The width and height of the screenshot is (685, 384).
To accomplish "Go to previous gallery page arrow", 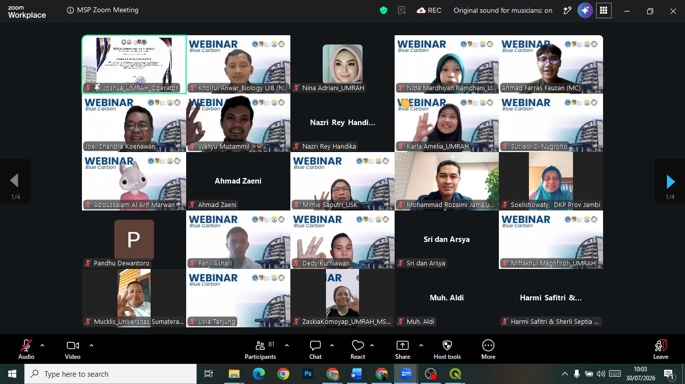I will (15, 181).
